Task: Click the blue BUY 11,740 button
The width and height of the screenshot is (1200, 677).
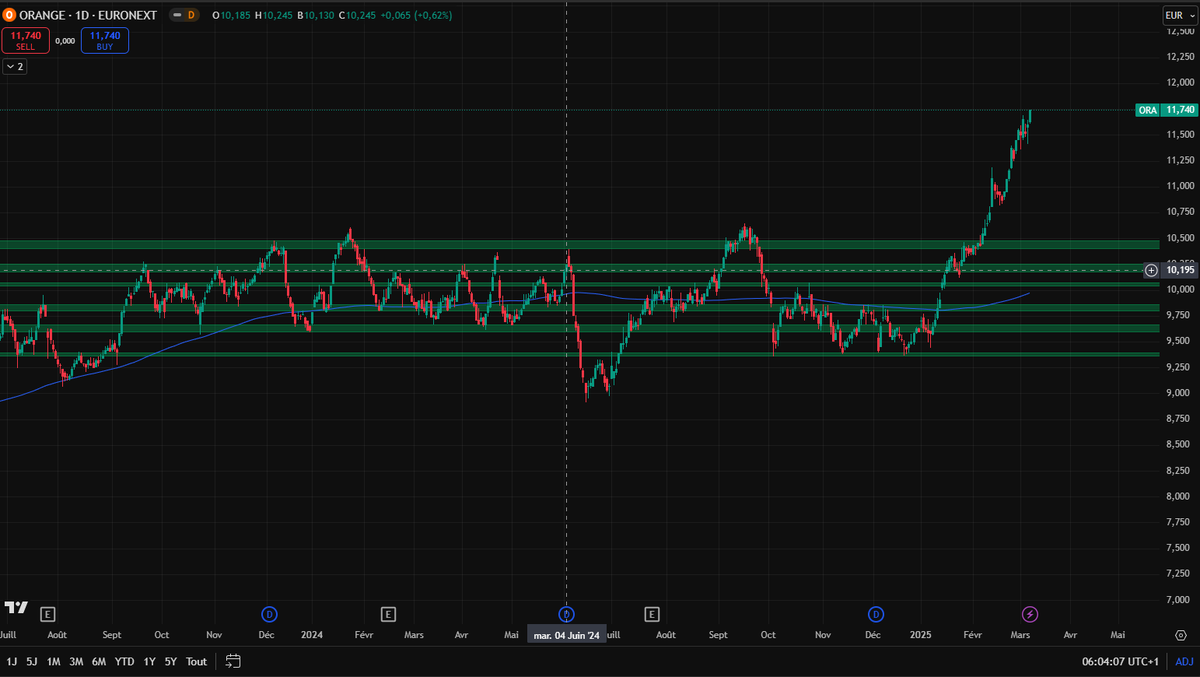Action: [105, 40]
